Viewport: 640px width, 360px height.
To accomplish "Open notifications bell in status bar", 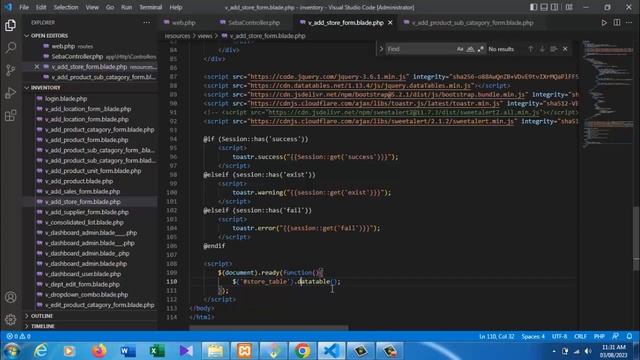I will (629, 337).
